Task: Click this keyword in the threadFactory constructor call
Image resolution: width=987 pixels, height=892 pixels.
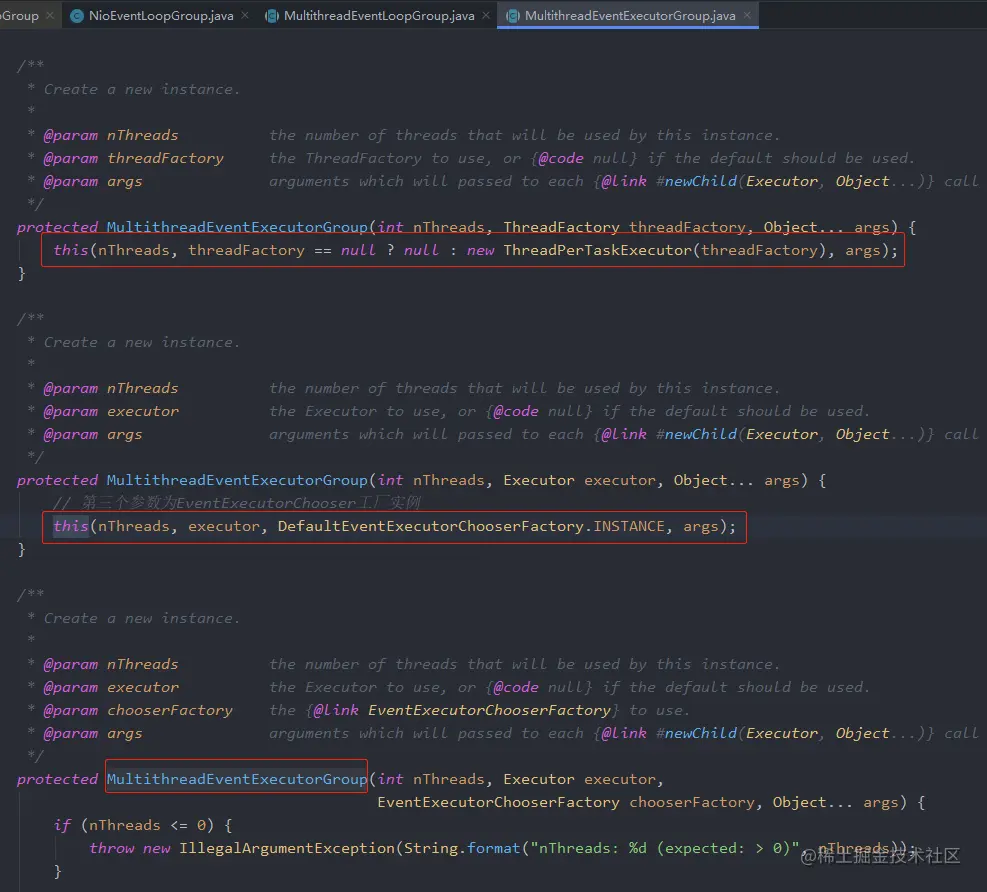Action: [x=70, y=250]
